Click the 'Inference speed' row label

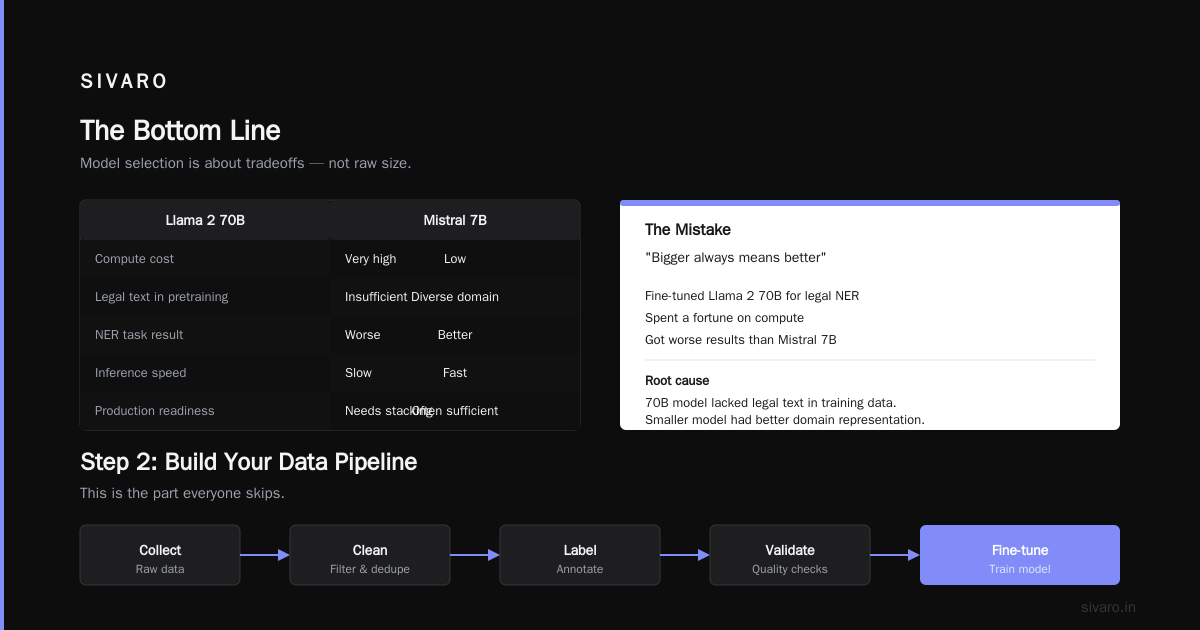(x=141, y=373)
